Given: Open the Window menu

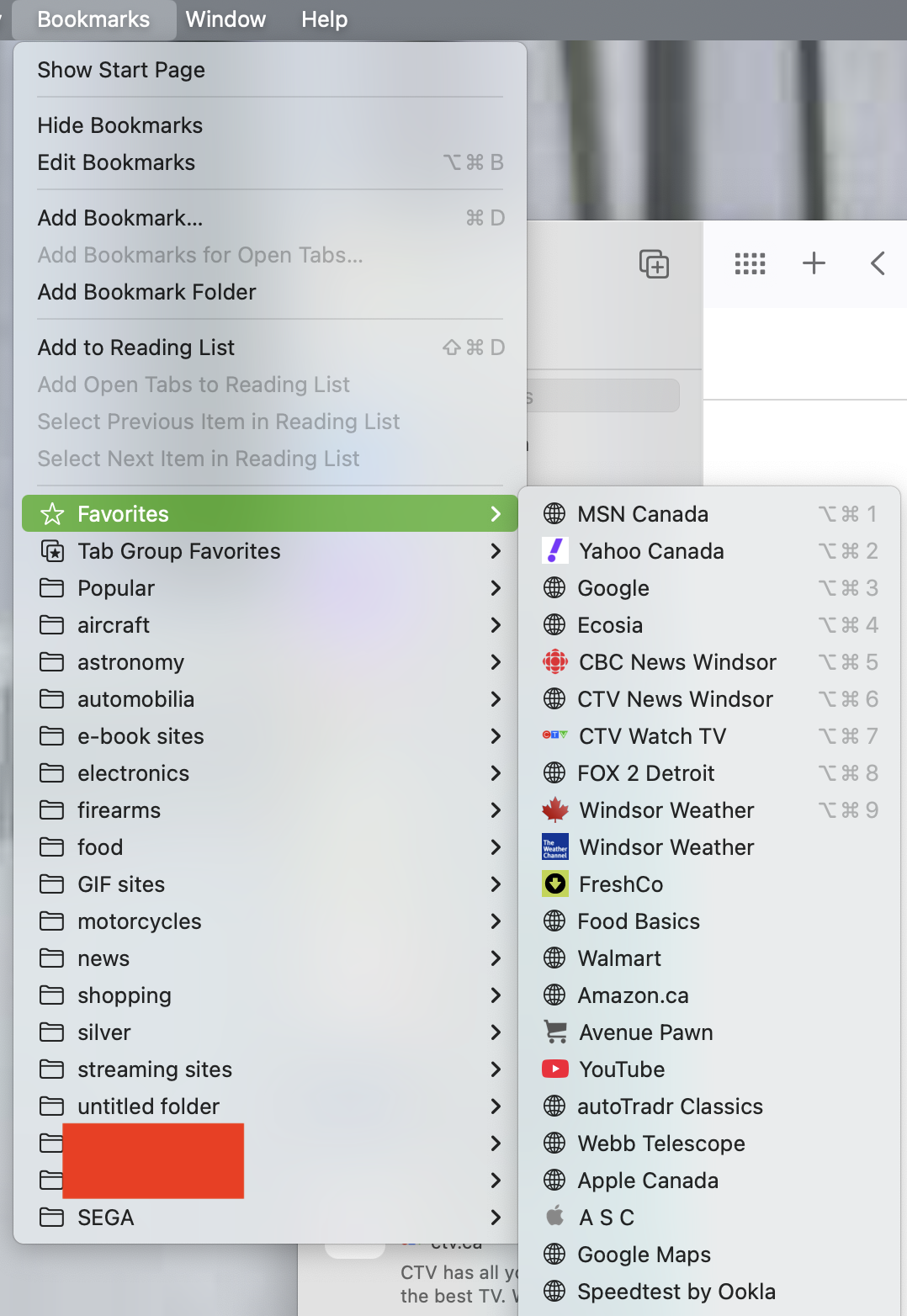Looking at the screenshot, I should tap(225, 19).
